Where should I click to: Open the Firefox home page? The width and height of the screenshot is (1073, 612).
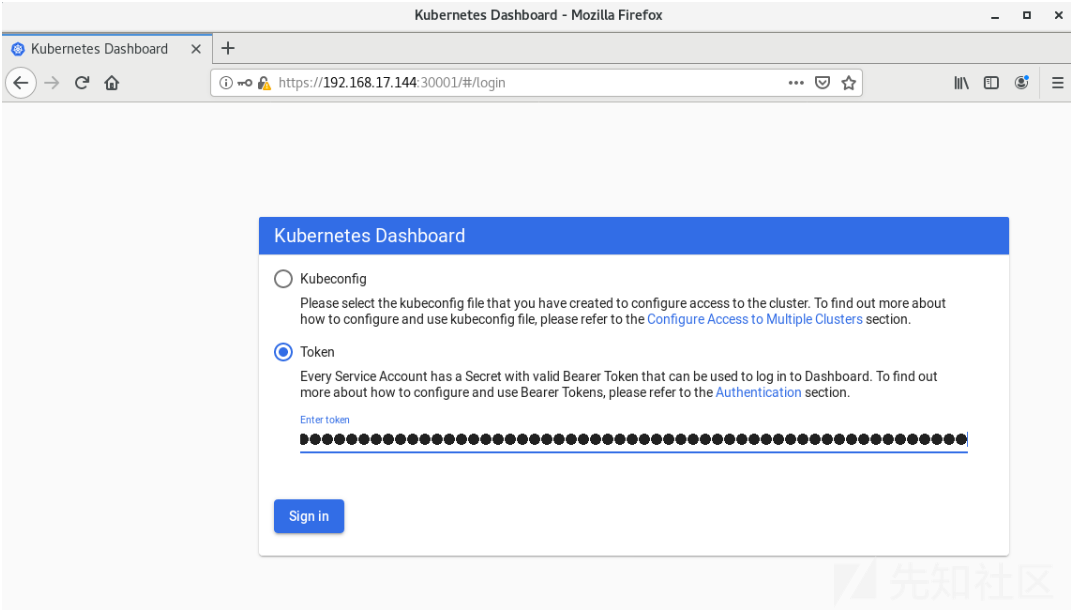pos(112,83)
